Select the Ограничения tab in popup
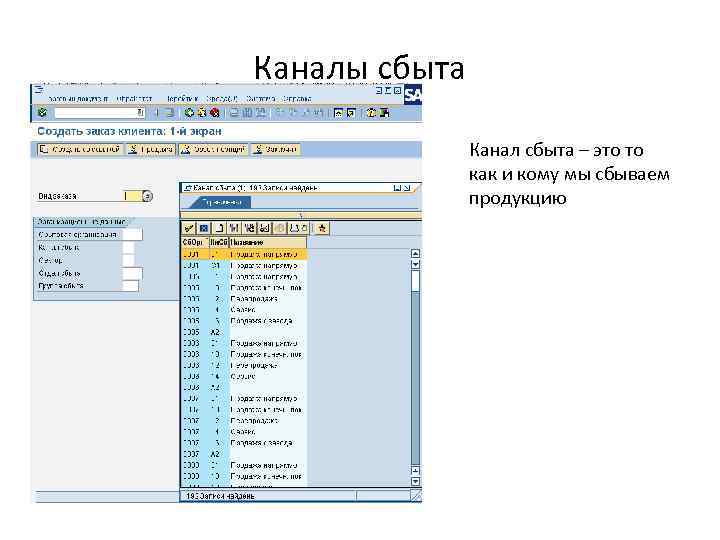The image size is (720, 540). pyautogui.click(x=220, y=202)
